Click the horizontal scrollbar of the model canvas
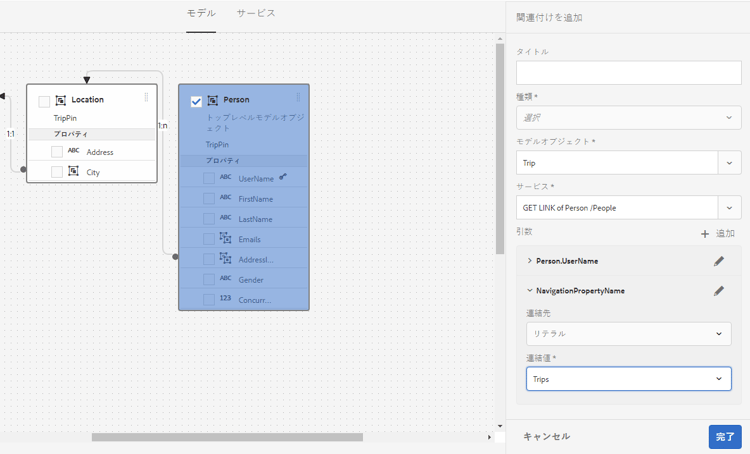Viewport: 750px width, 454px height. tap(227, 437)
